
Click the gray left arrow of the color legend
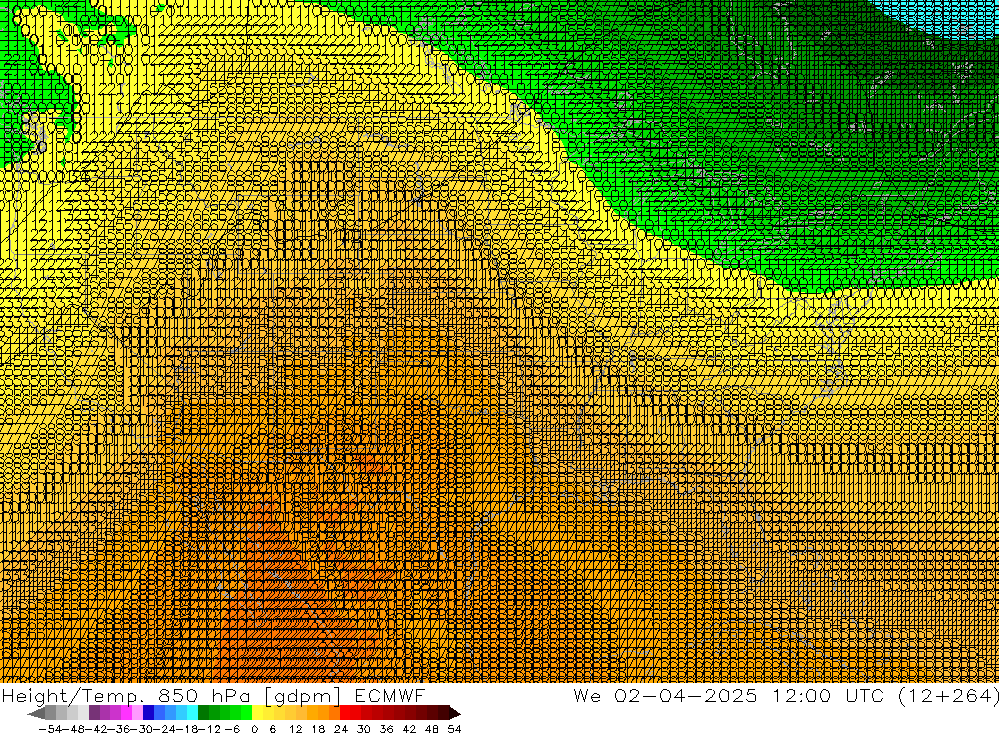[36, 713]
